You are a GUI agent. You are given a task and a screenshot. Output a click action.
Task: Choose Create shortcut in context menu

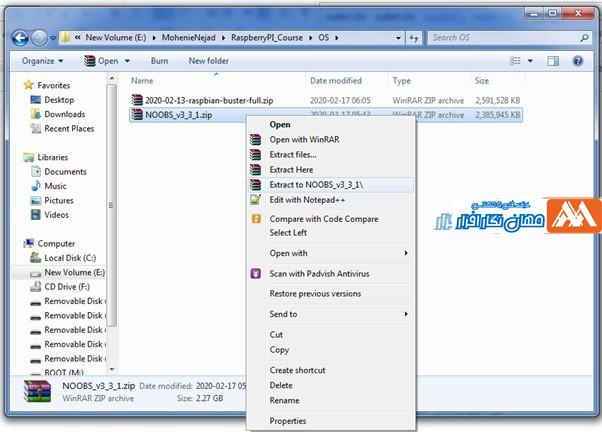[297, 370]
